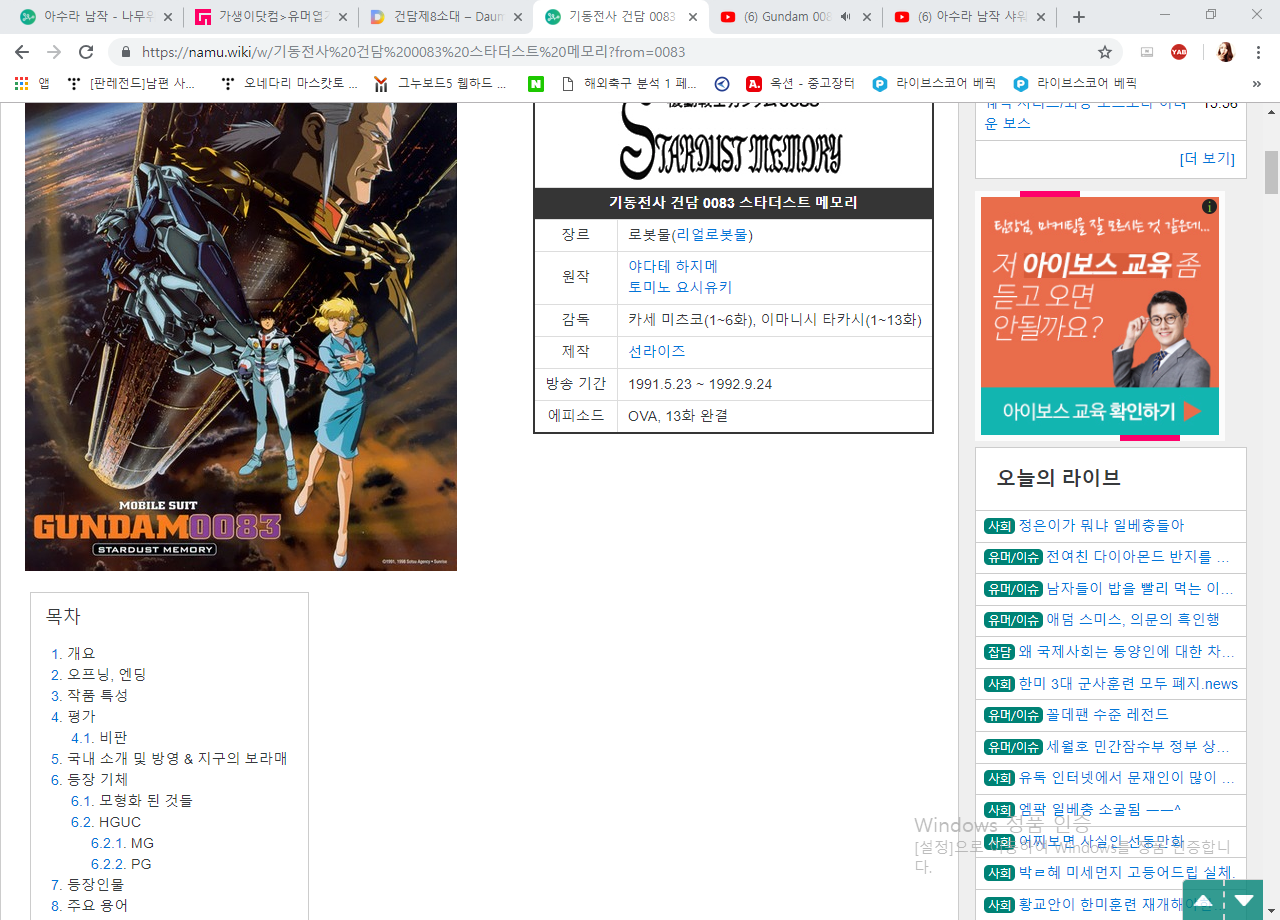
Task: View site security info via the lock icon
Action: pos(127,52)
